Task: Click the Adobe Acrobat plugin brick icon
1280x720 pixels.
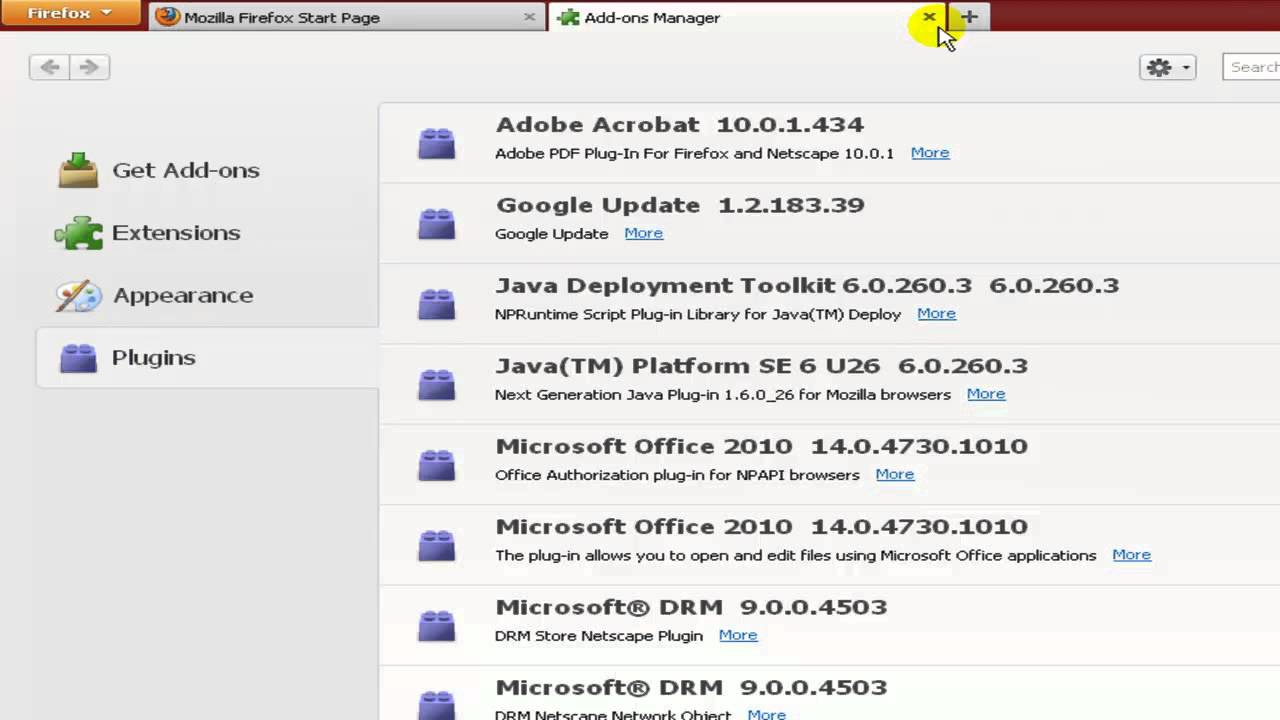Action: [436, 143]
